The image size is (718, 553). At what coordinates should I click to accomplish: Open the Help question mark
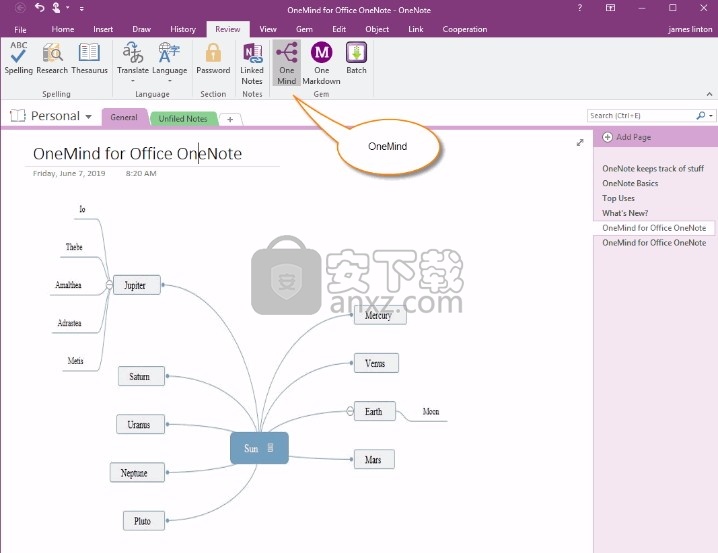point(580,8)
